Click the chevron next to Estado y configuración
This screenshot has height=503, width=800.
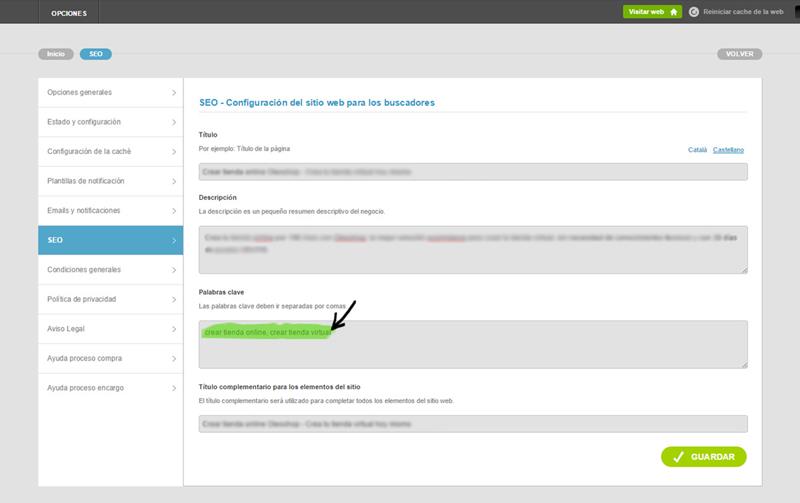point(174,122)
